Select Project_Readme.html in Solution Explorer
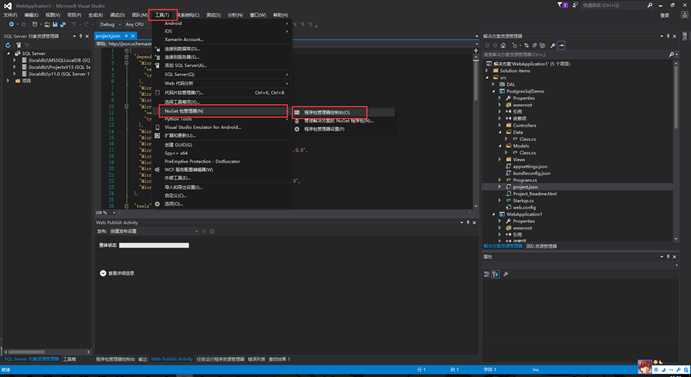Viewport: 691px width, 377px height. click(x=535, y=194)
